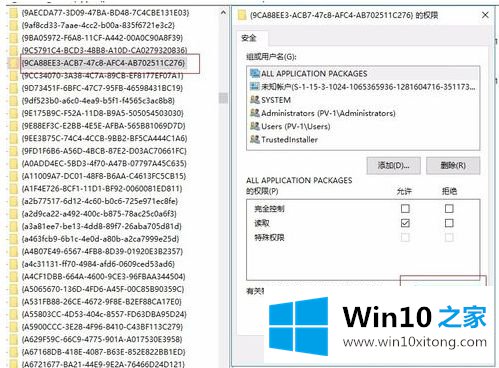This screenshot has width=499, height=368.
Task: Click the folder icon of highlighted {9CA88EE3-ACB7…}
Action: [13, 63]
